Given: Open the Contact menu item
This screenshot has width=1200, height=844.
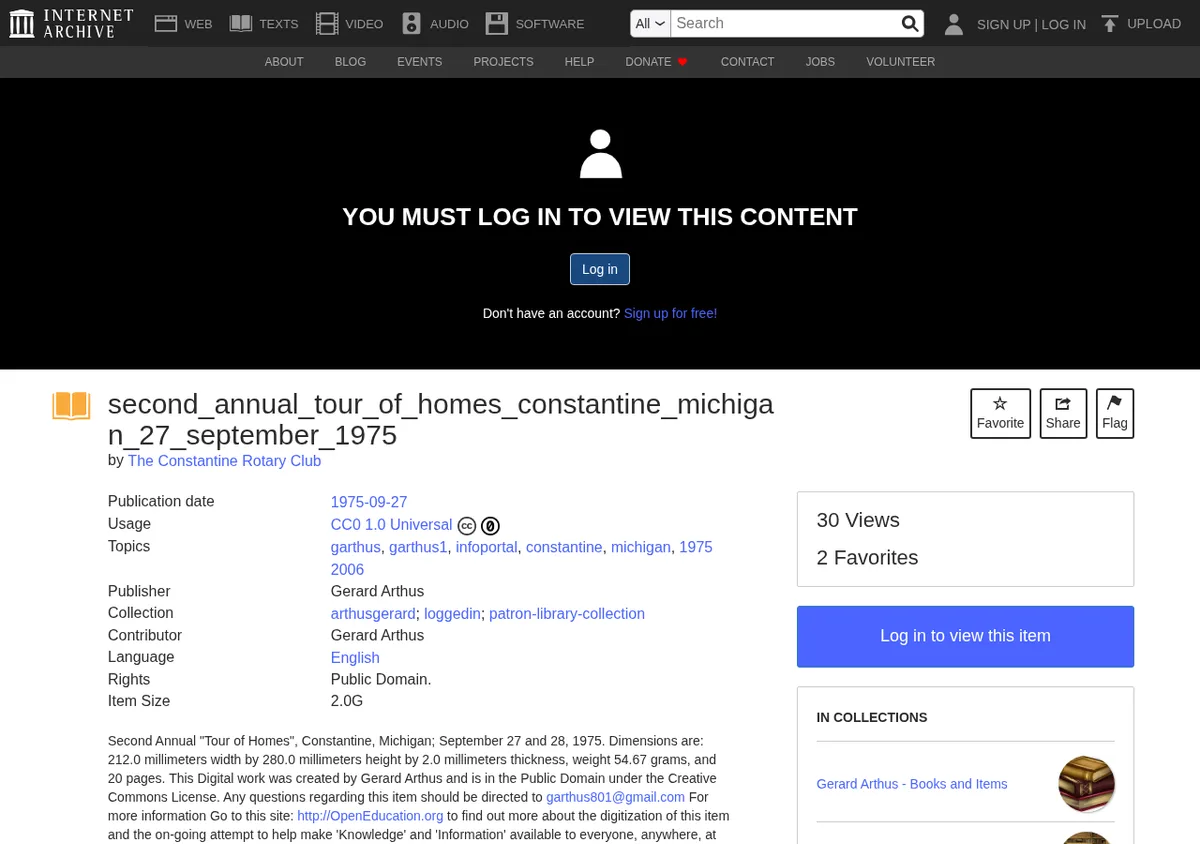Looking at the screenshot, I should (747, 62).
